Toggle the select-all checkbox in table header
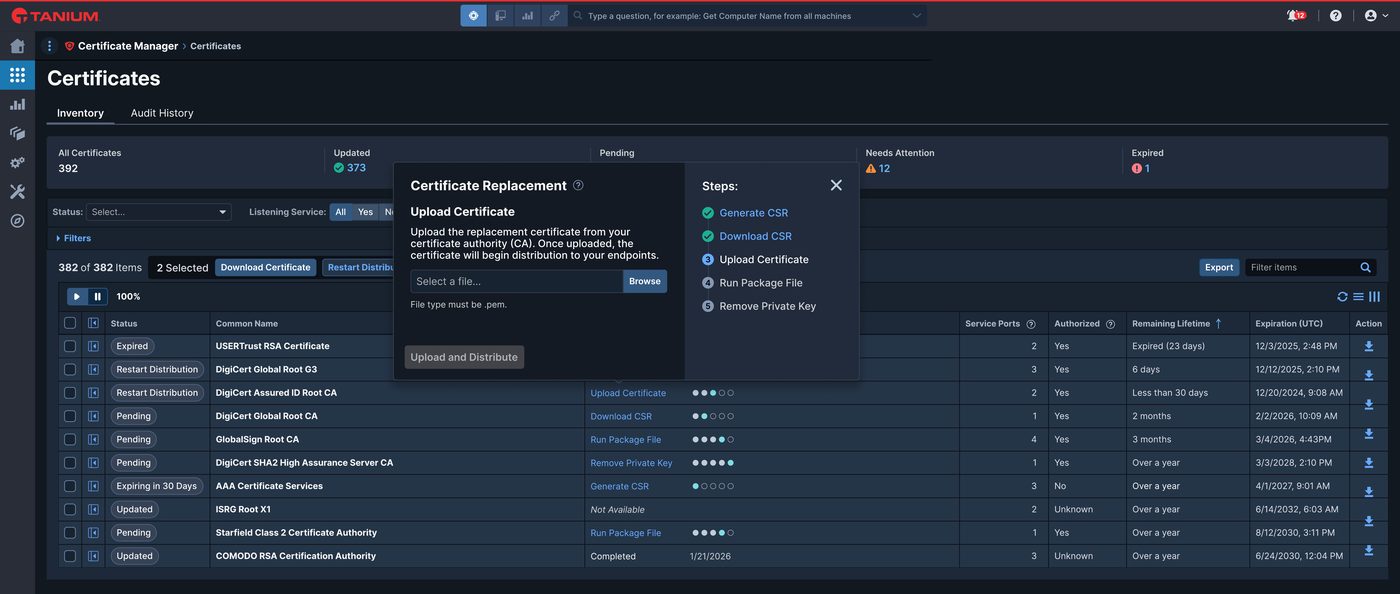 click(x=70, y=323)
